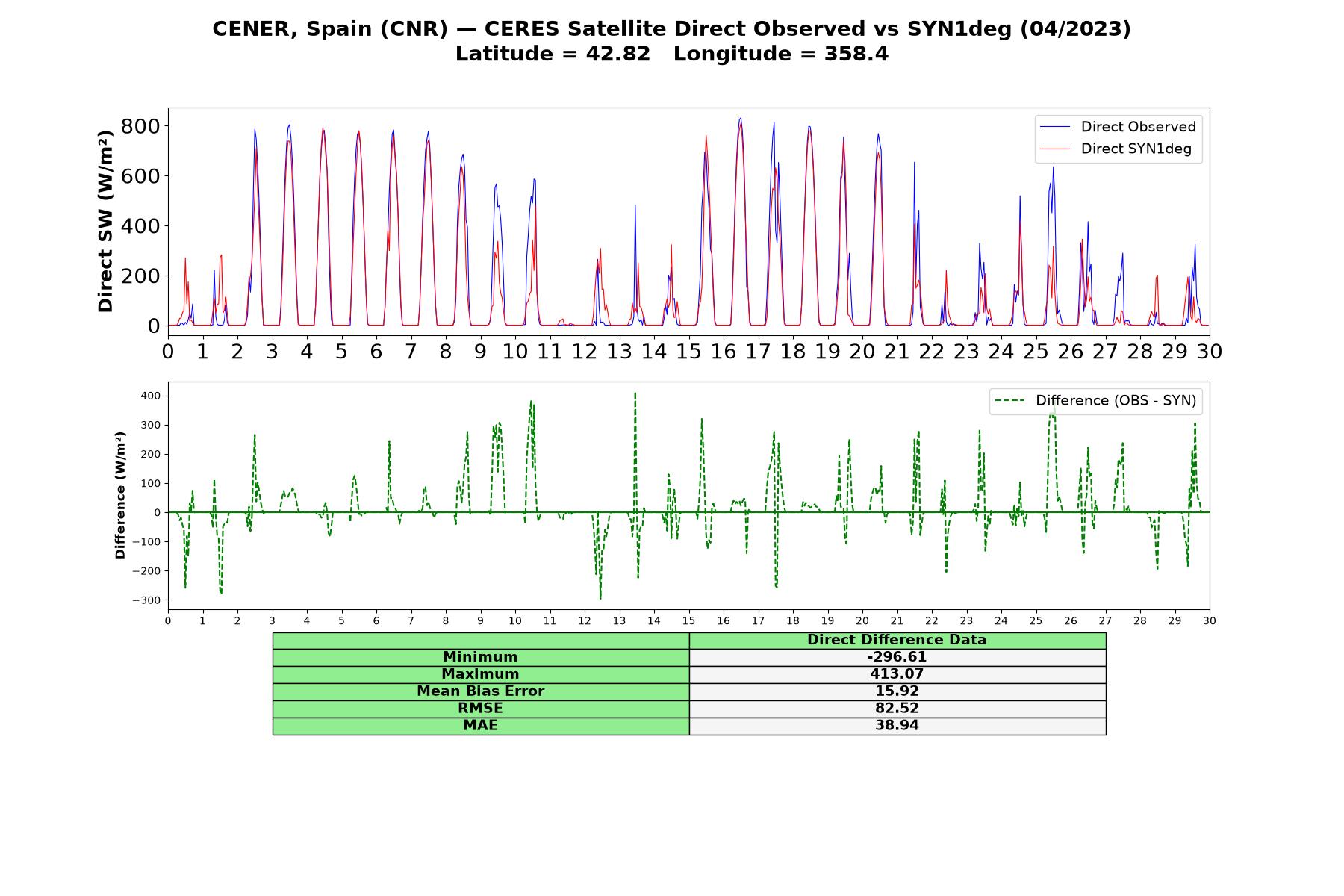Click the RMSE value 82.52 cell
The width and height of the screenshot is (1344, 896).
(x=897, y=709)
